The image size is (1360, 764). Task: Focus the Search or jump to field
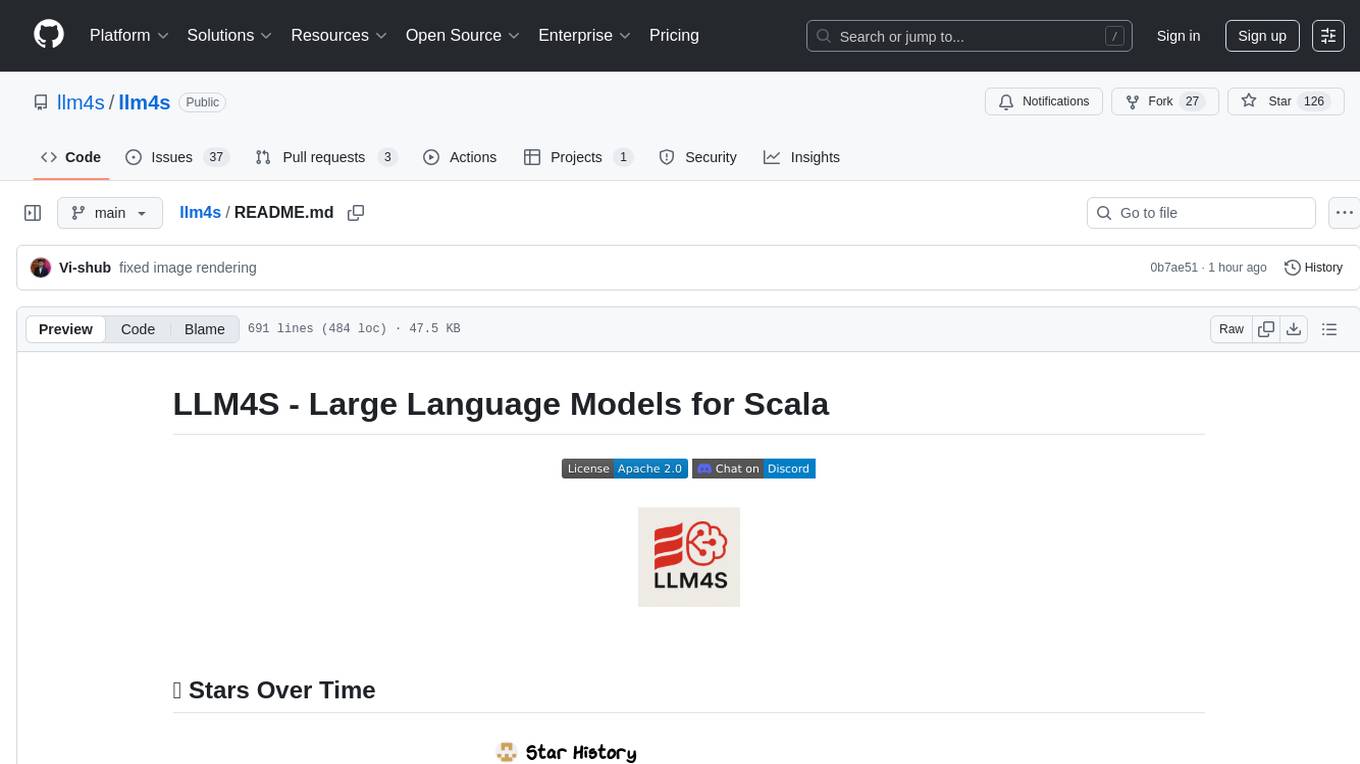pyautogui.click(x=969, y=36)
